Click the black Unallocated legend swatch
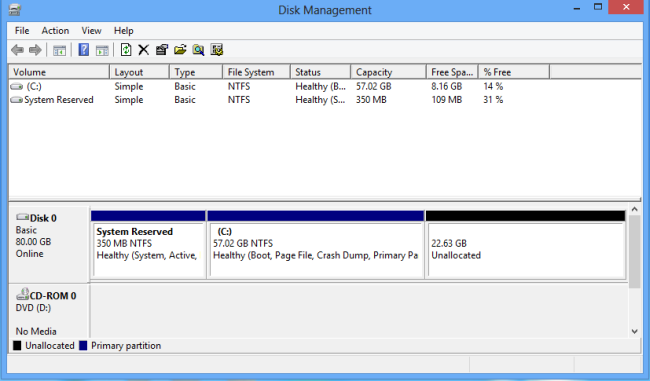The image size is (650, 381). point(17,346)
